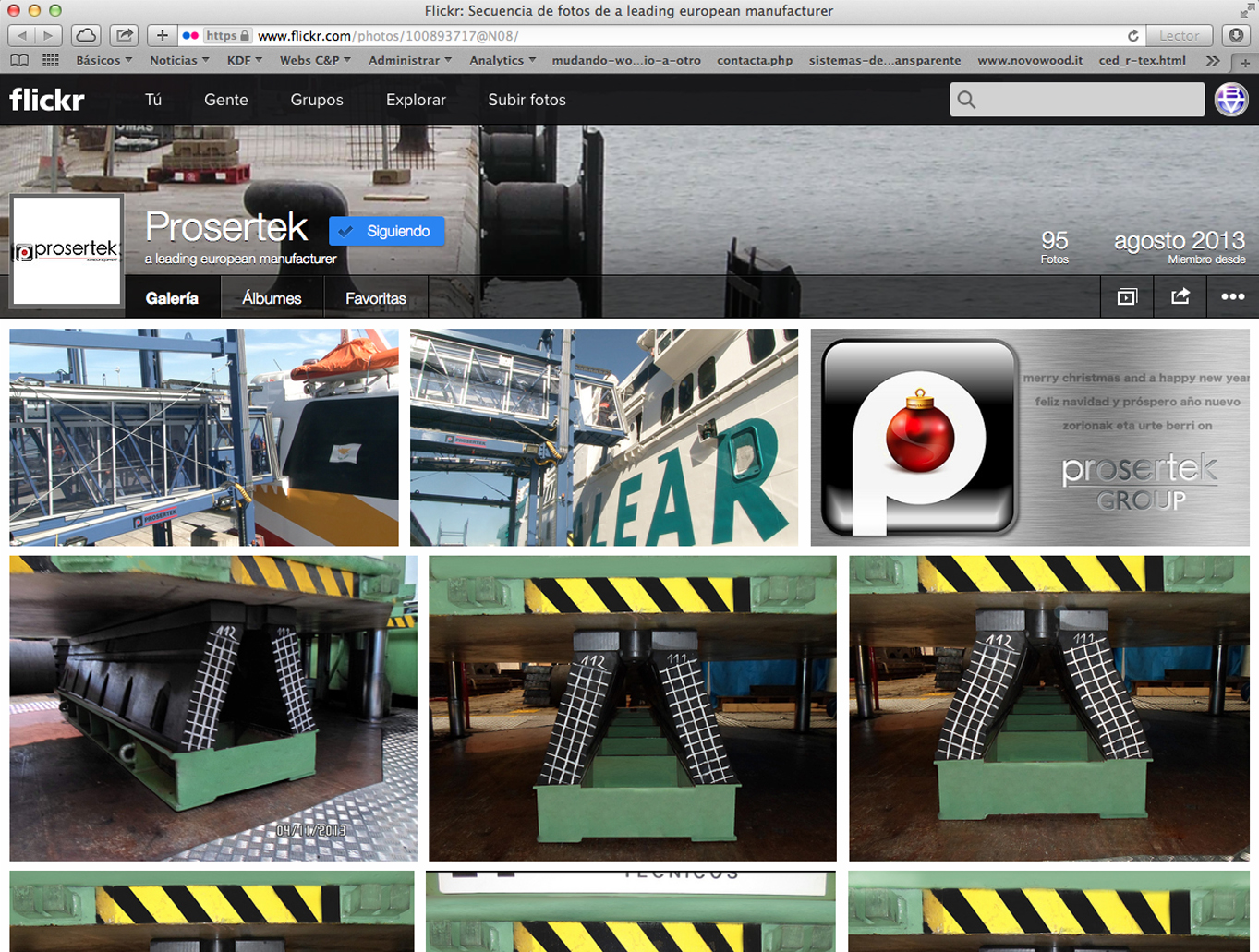Click the plus add-bookmark button

(162, 35)
